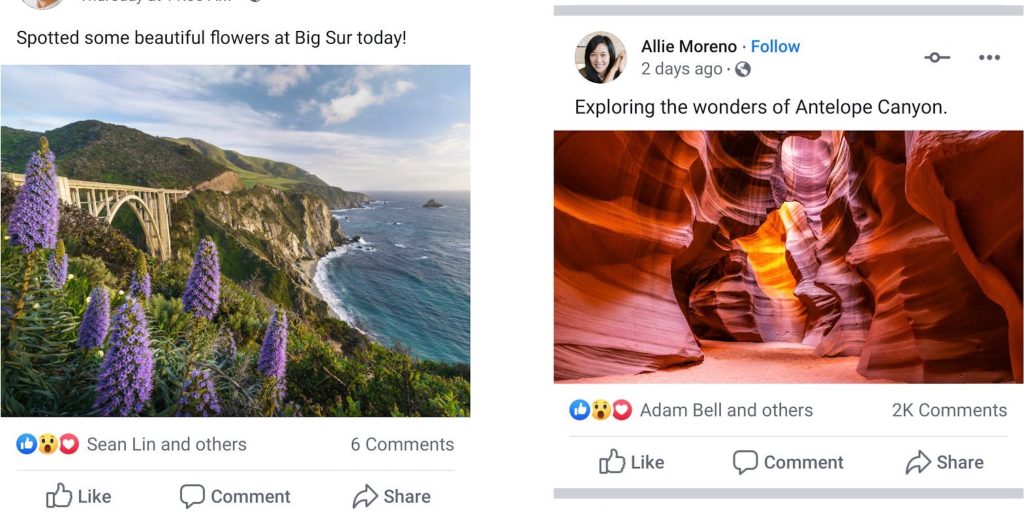Click the Comment bubble icon on Big Sur post
Image resolution: width=1024 pixels, height=512 pixels.
[x=192, y=496]
